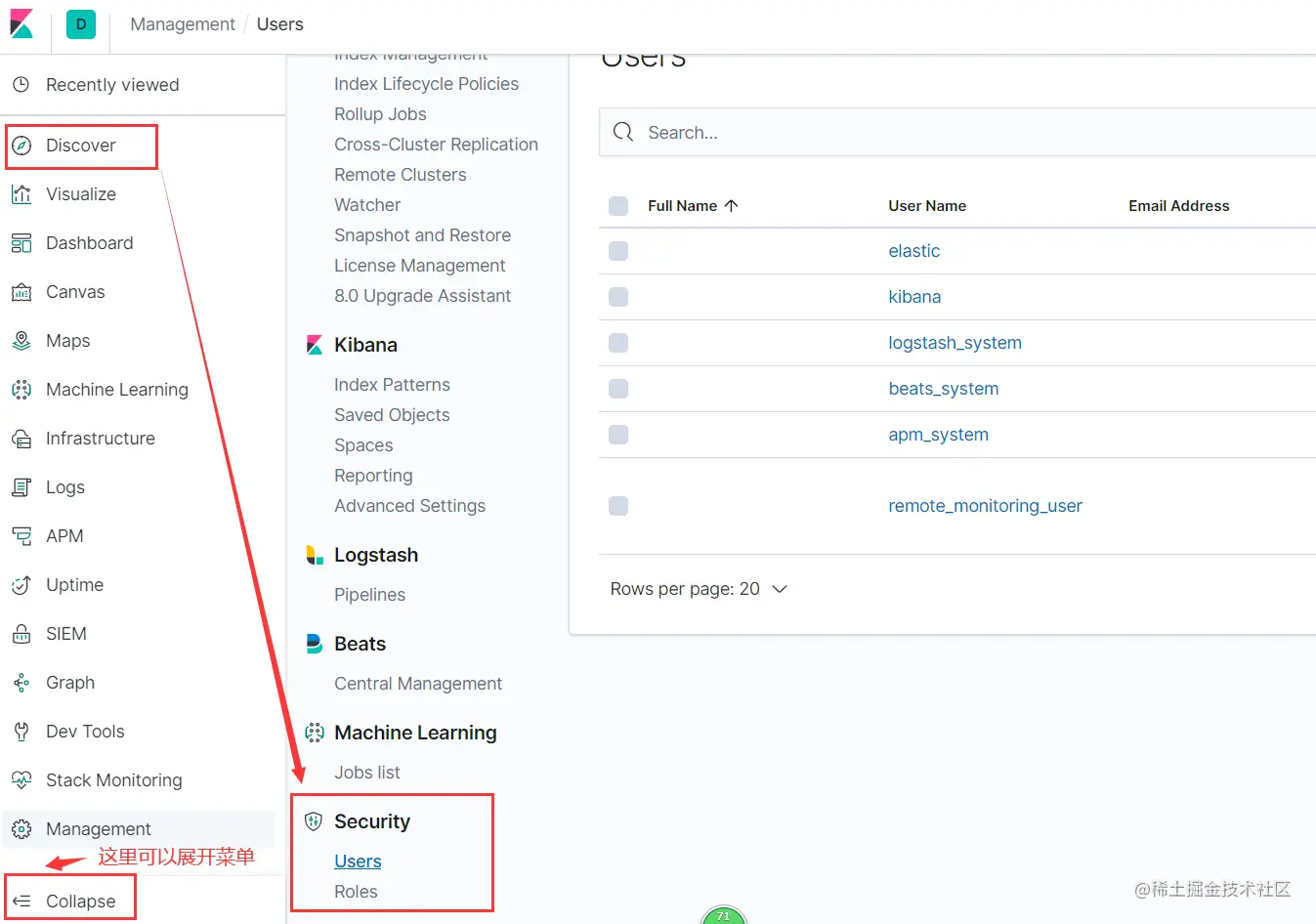The height and width of the screenshot is (924, 1316).
Task: Open the Rows per page dropdown
Action: (x=699, y=589)
